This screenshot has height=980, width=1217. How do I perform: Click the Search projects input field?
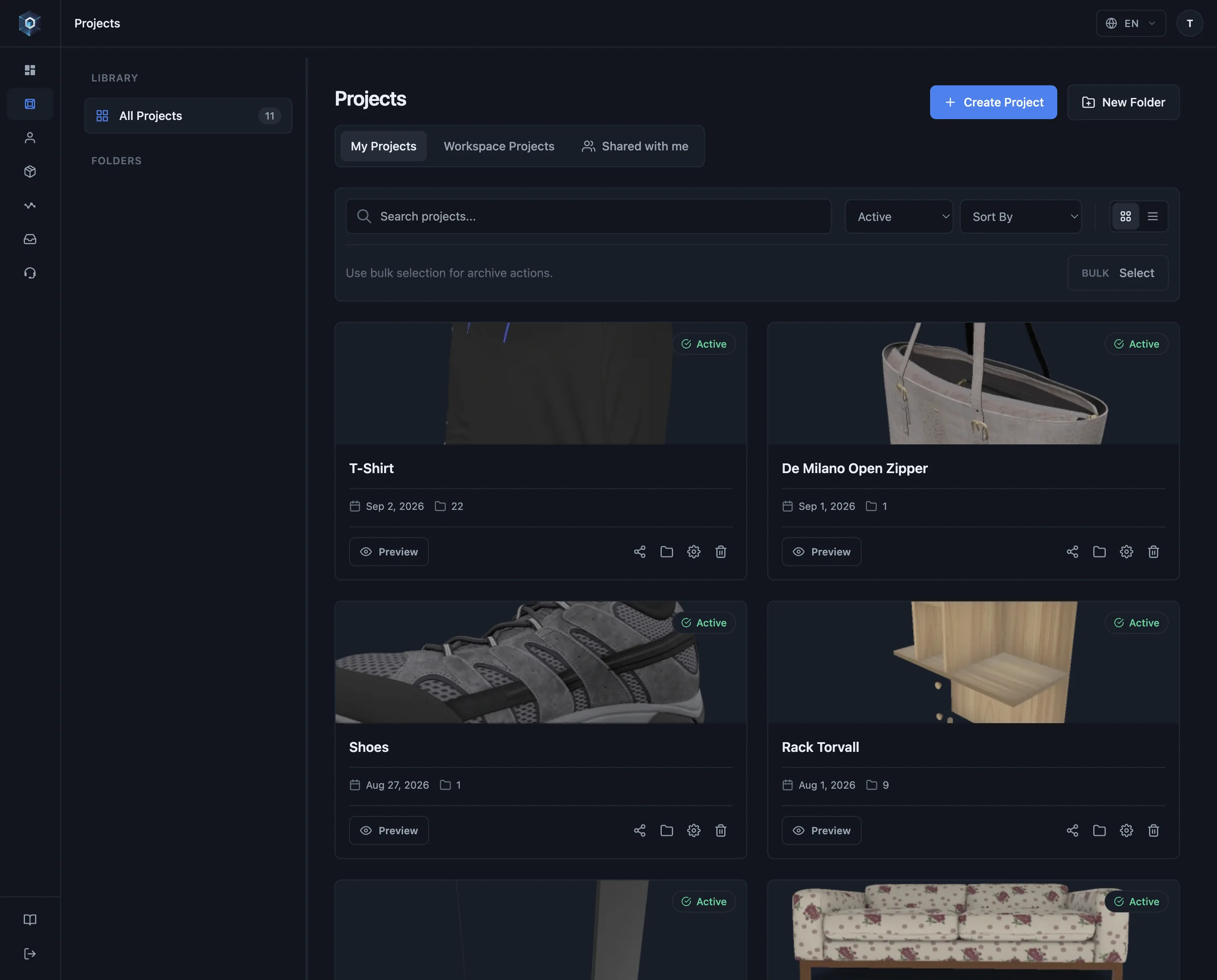tap(588, 217)
